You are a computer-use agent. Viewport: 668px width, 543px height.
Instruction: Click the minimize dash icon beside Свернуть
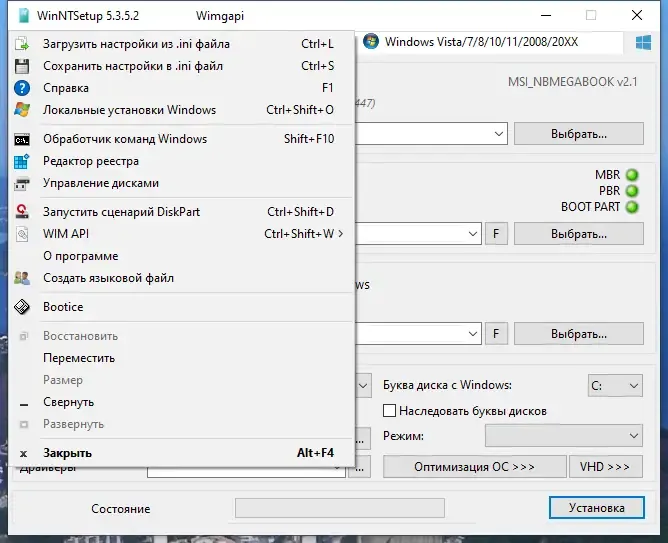tap(24, 404)
